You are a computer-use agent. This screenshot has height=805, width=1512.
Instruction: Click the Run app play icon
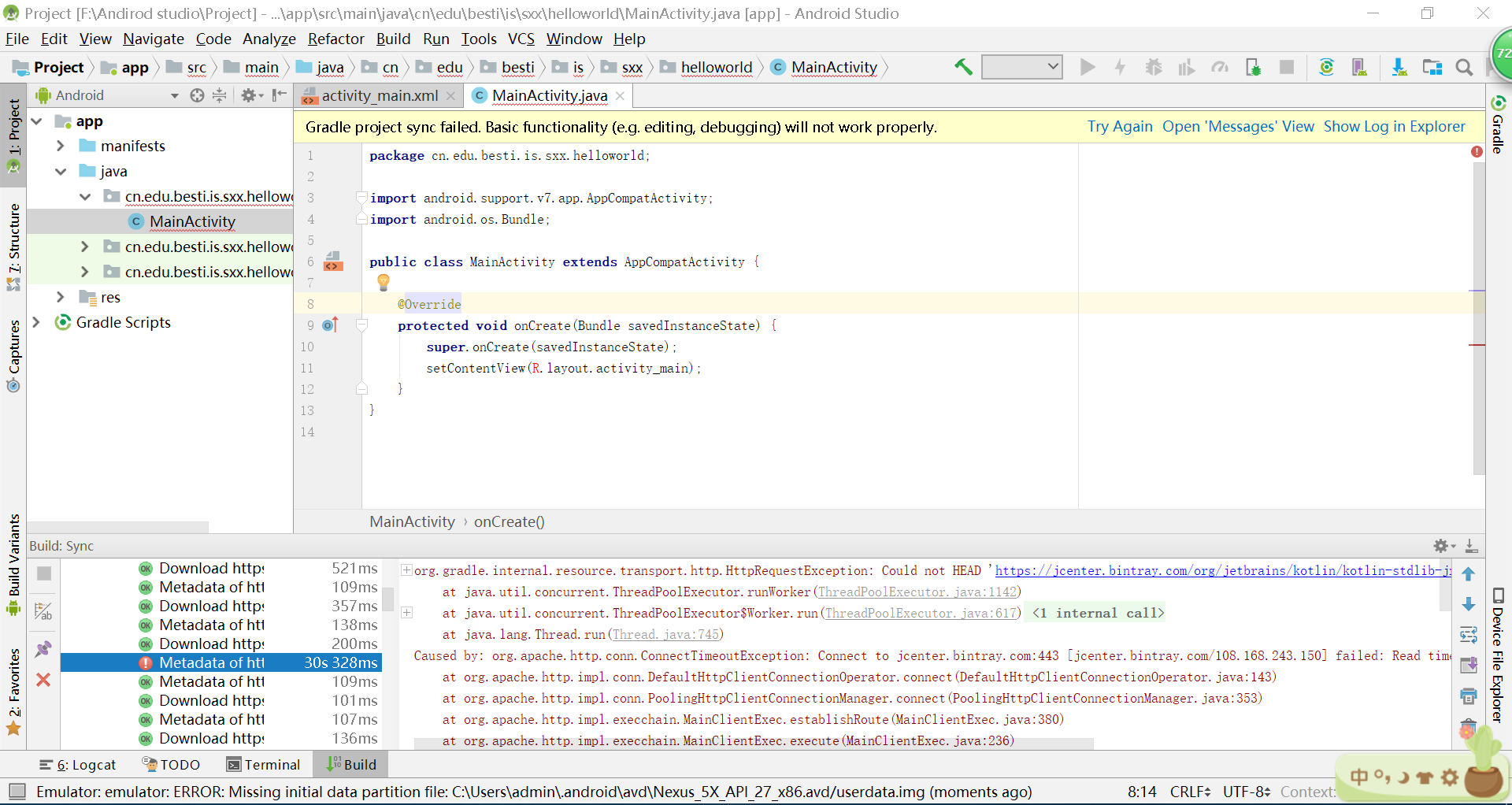coord(1088,68)
